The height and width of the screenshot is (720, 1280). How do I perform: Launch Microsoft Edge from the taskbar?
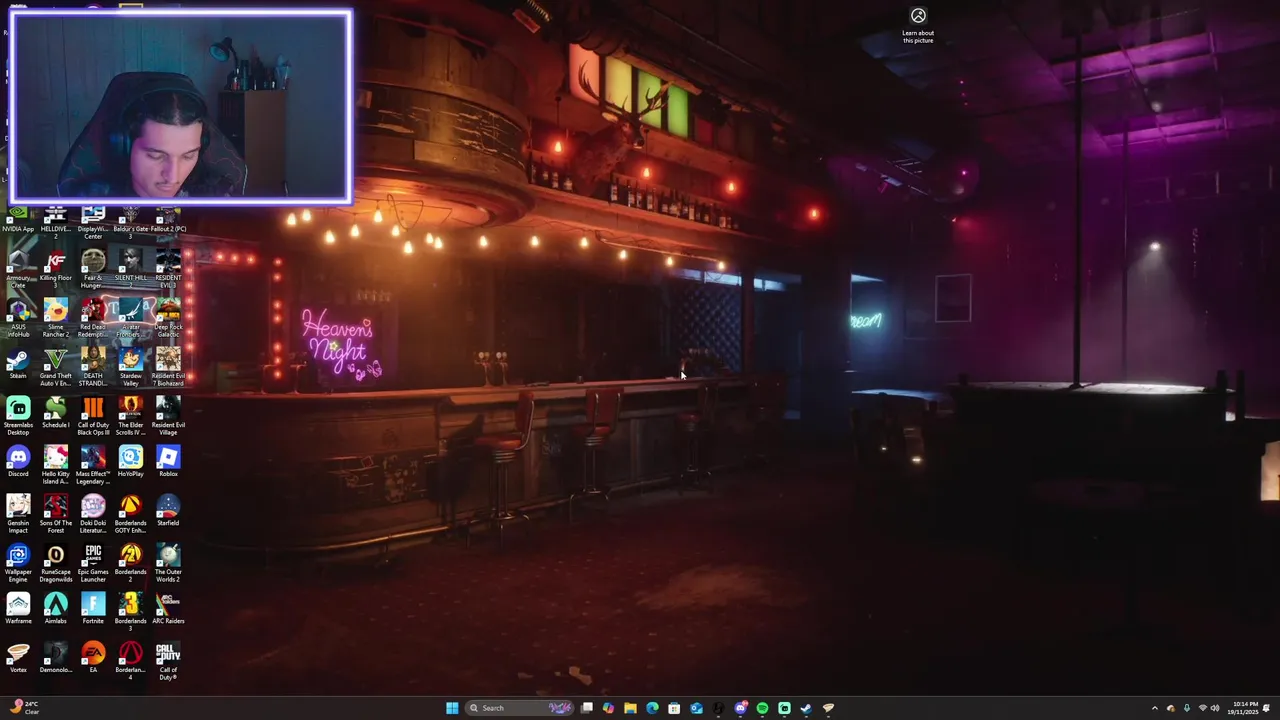pos(652,708)
